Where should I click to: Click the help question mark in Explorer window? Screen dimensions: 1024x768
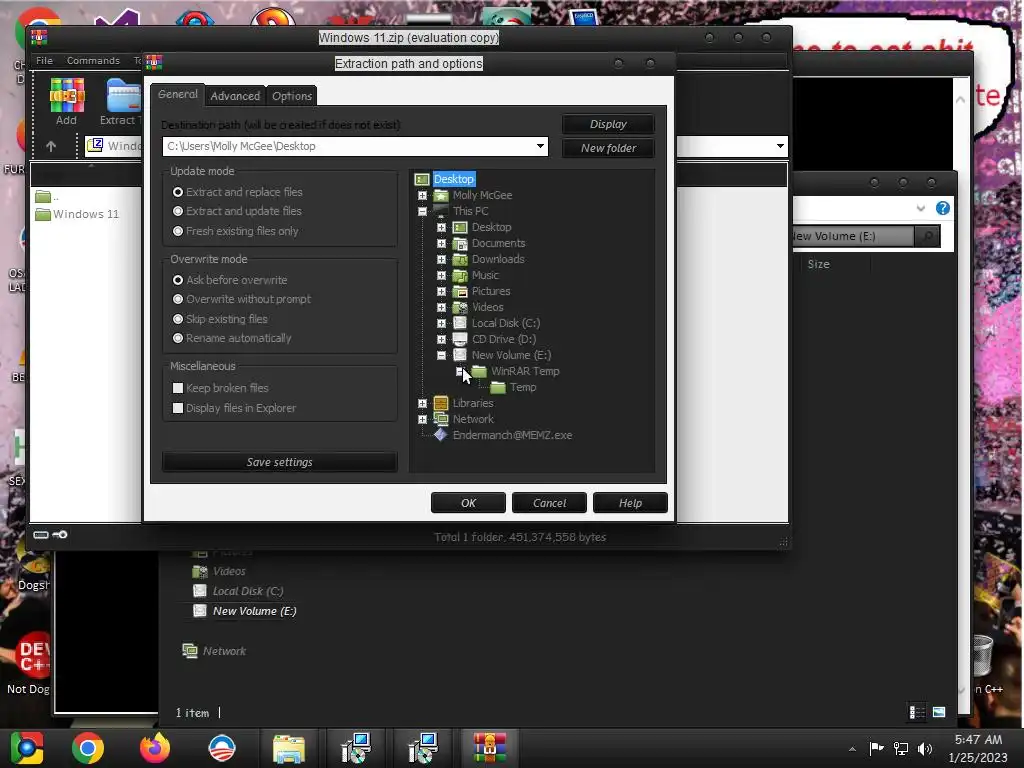click(x=942, y=208)
